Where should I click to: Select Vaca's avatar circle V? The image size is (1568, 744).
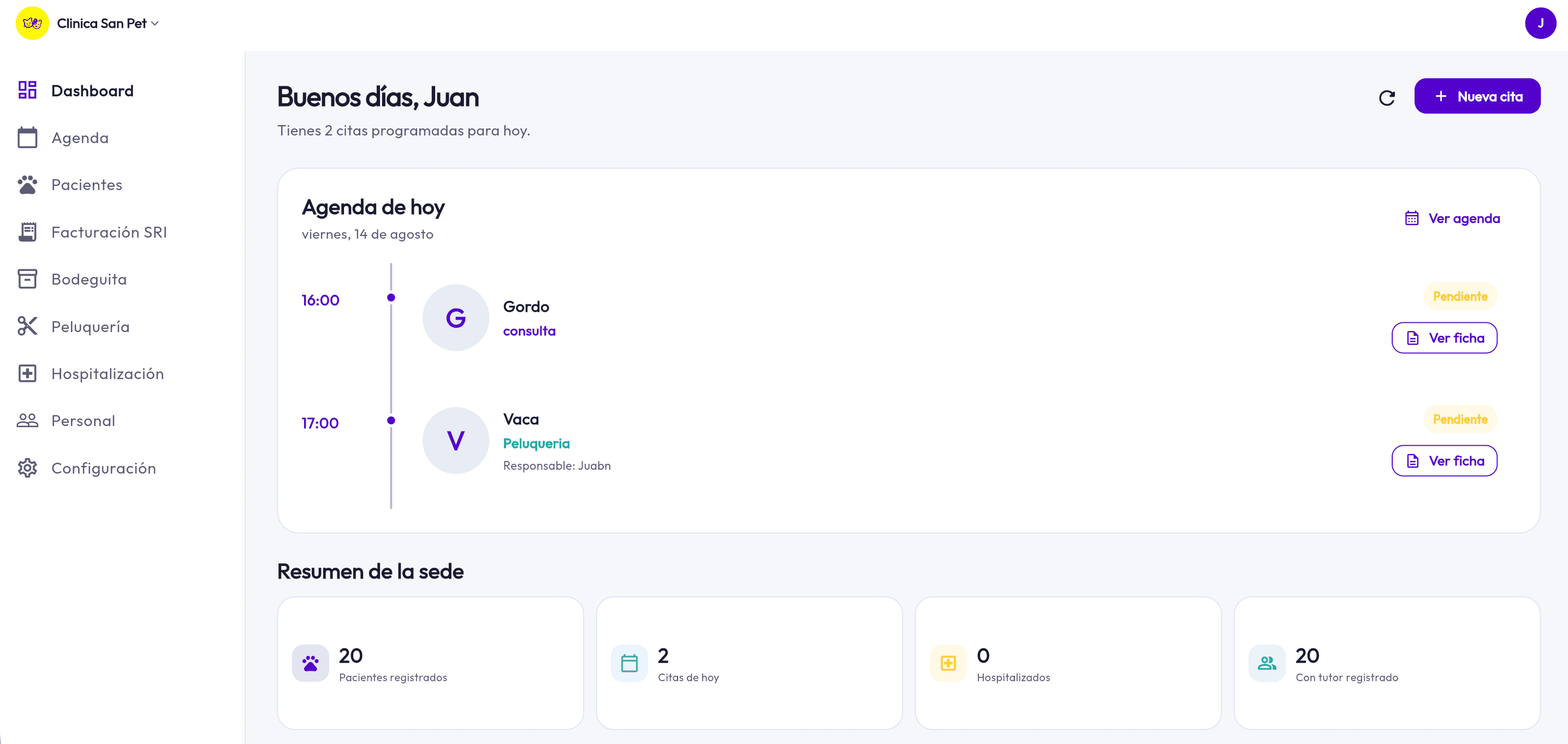click(455, 441)
